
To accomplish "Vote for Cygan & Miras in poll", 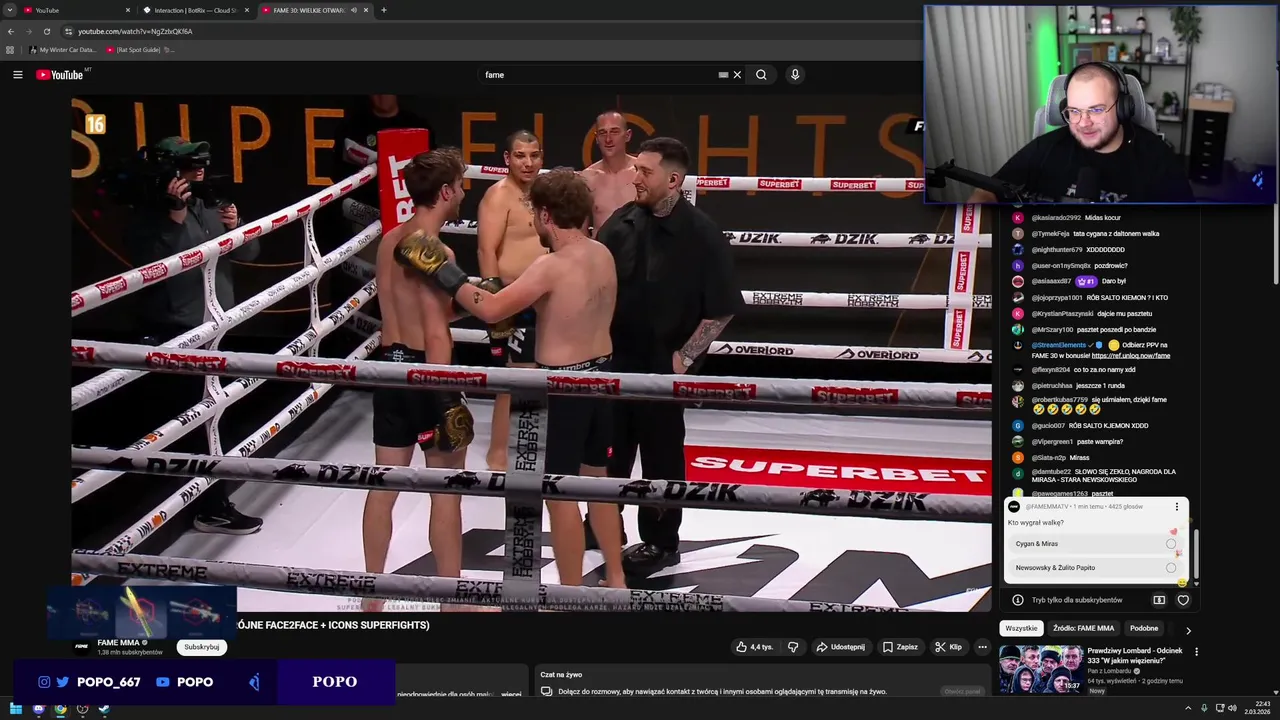I will (x=1095, y=544).
